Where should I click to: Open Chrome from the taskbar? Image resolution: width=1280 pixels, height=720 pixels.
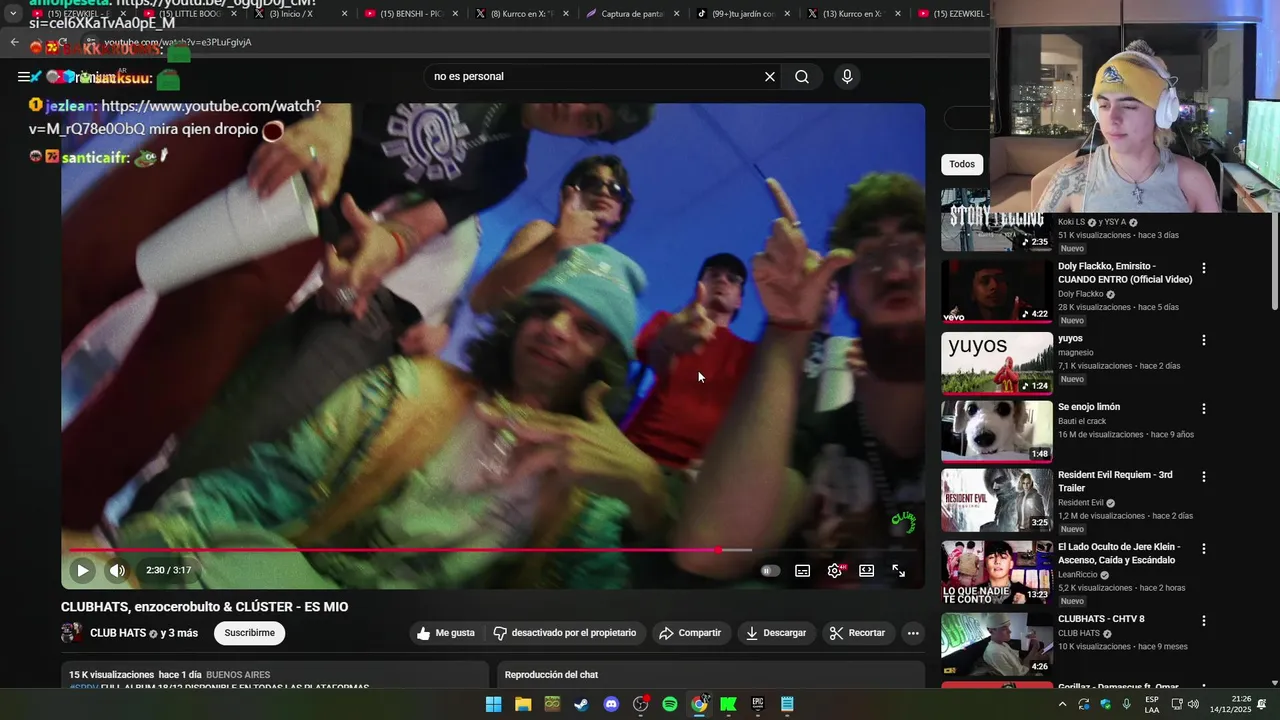pyautogui.click(x=699, y=704)
